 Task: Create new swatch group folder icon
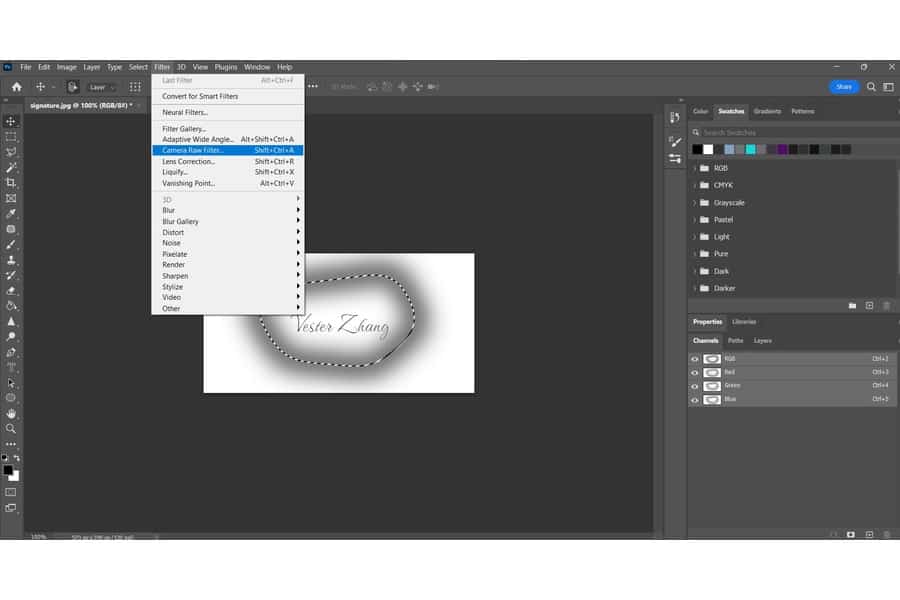coord(852,305)
